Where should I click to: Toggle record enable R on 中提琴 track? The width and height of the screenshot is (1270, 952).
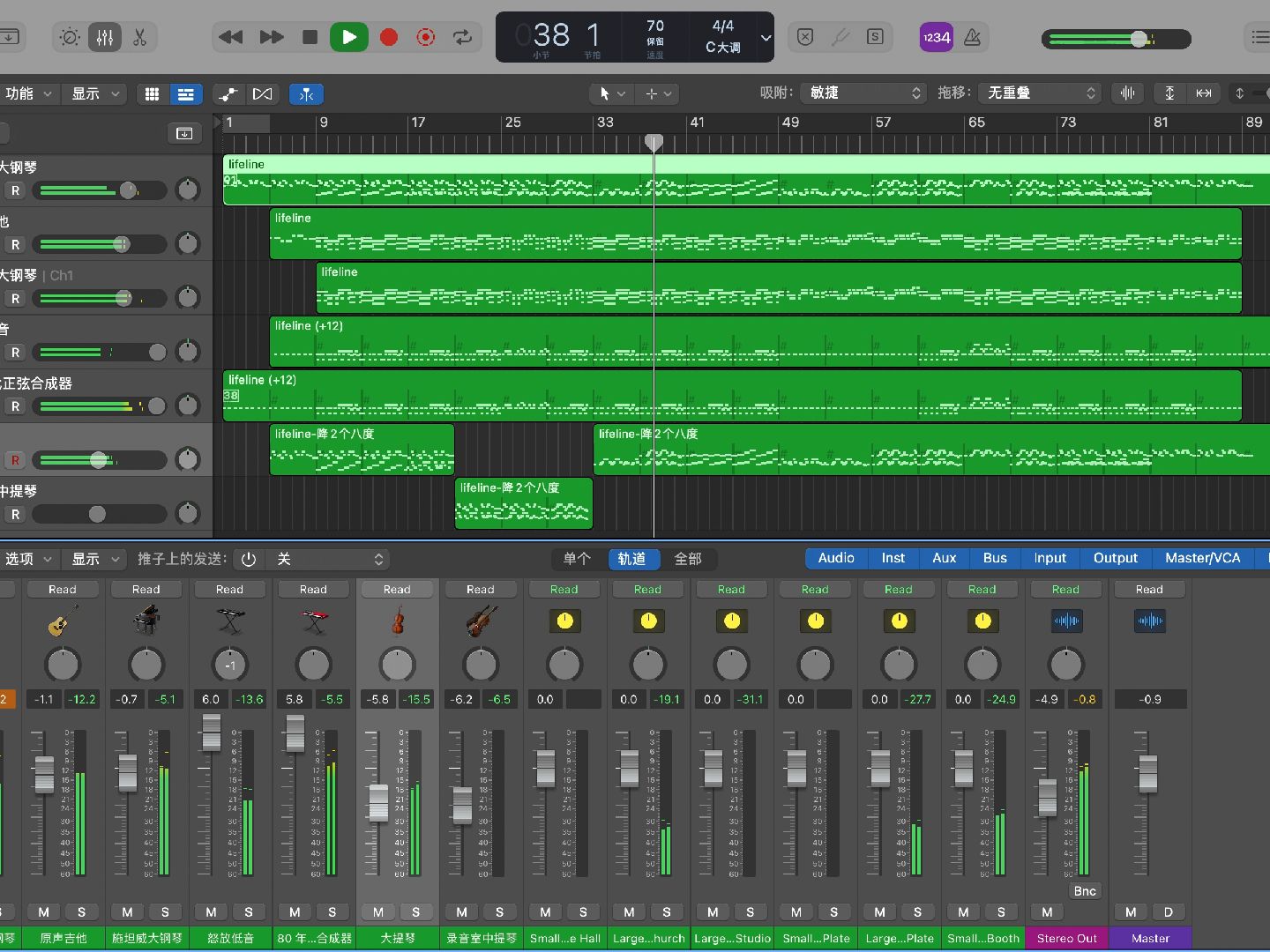(15, 514)
